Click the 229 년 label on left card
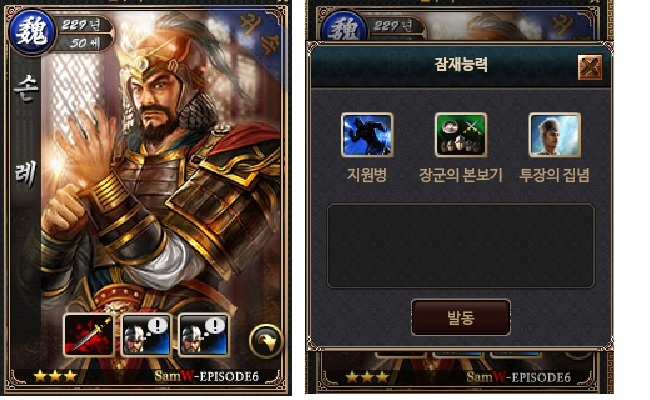This screenshot has height=400, width=650. (82, 24)
